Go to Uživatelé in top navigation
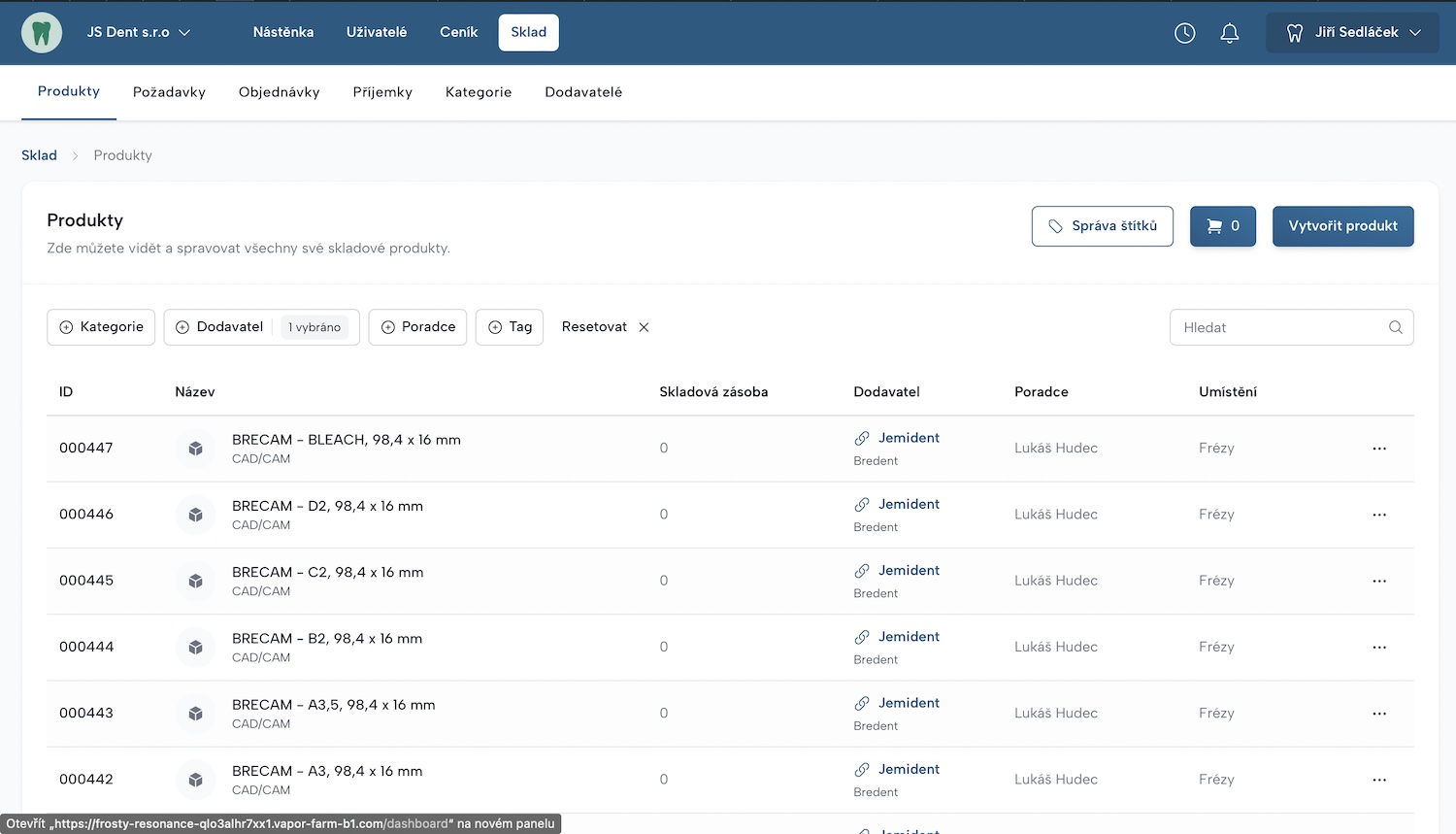 (x=377, y=32)
